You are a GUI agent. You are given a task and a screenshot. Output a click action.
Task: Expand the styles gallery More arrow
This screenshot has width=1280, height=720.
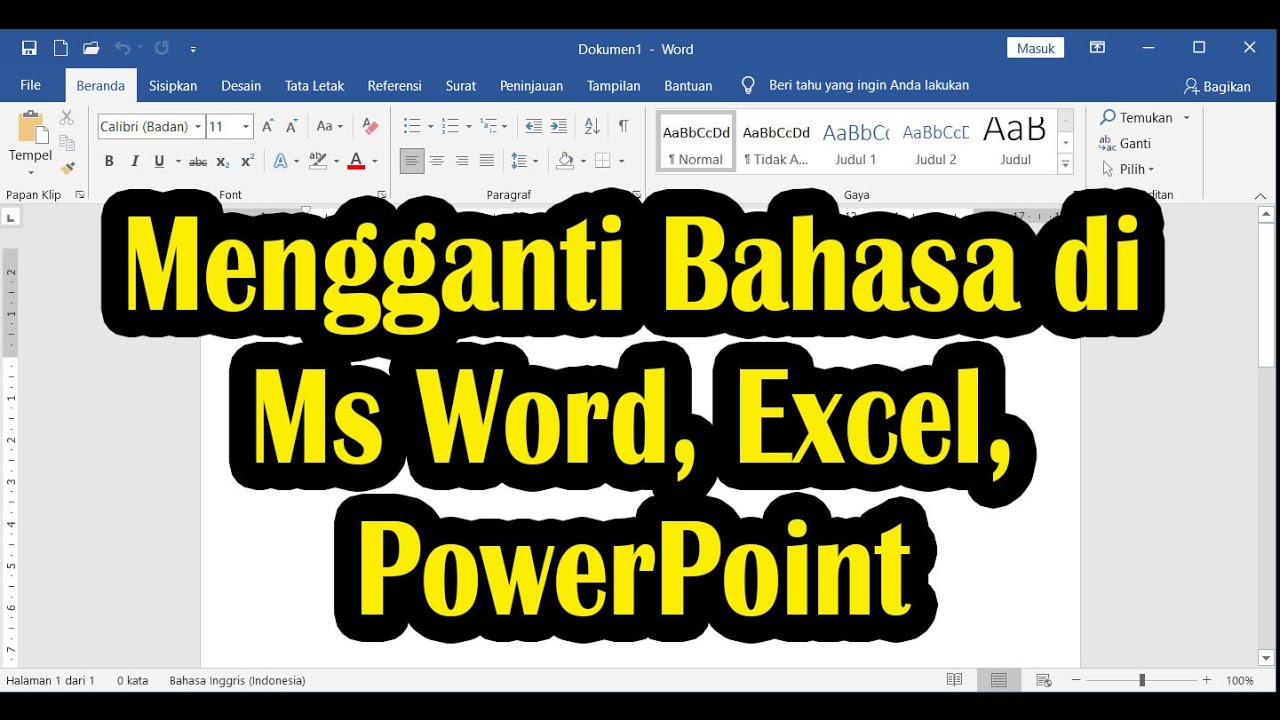(1065, 164)
